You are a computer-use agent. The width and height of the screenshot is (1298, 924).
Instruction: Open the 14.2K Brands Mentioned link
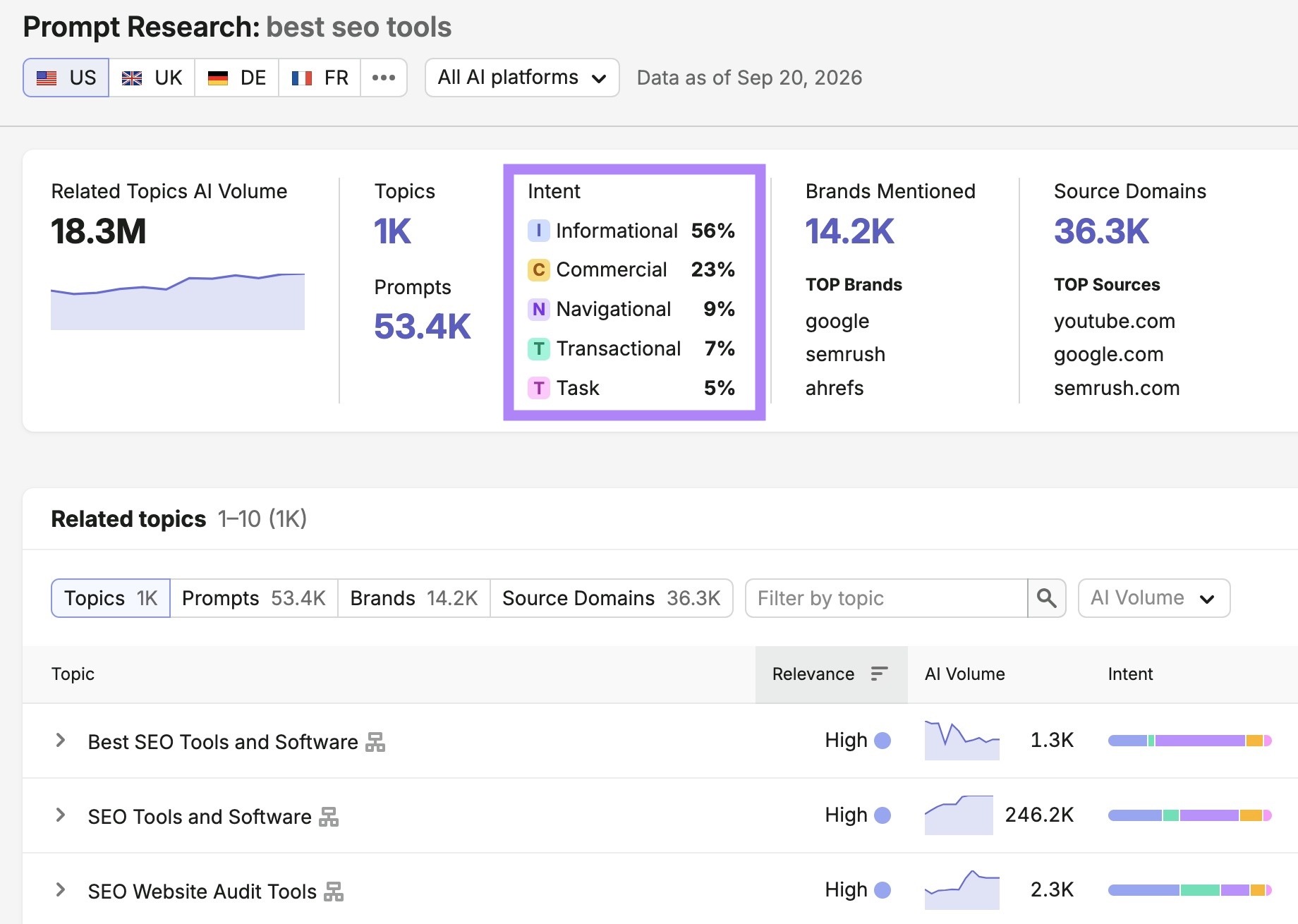(x=849, y=231)
